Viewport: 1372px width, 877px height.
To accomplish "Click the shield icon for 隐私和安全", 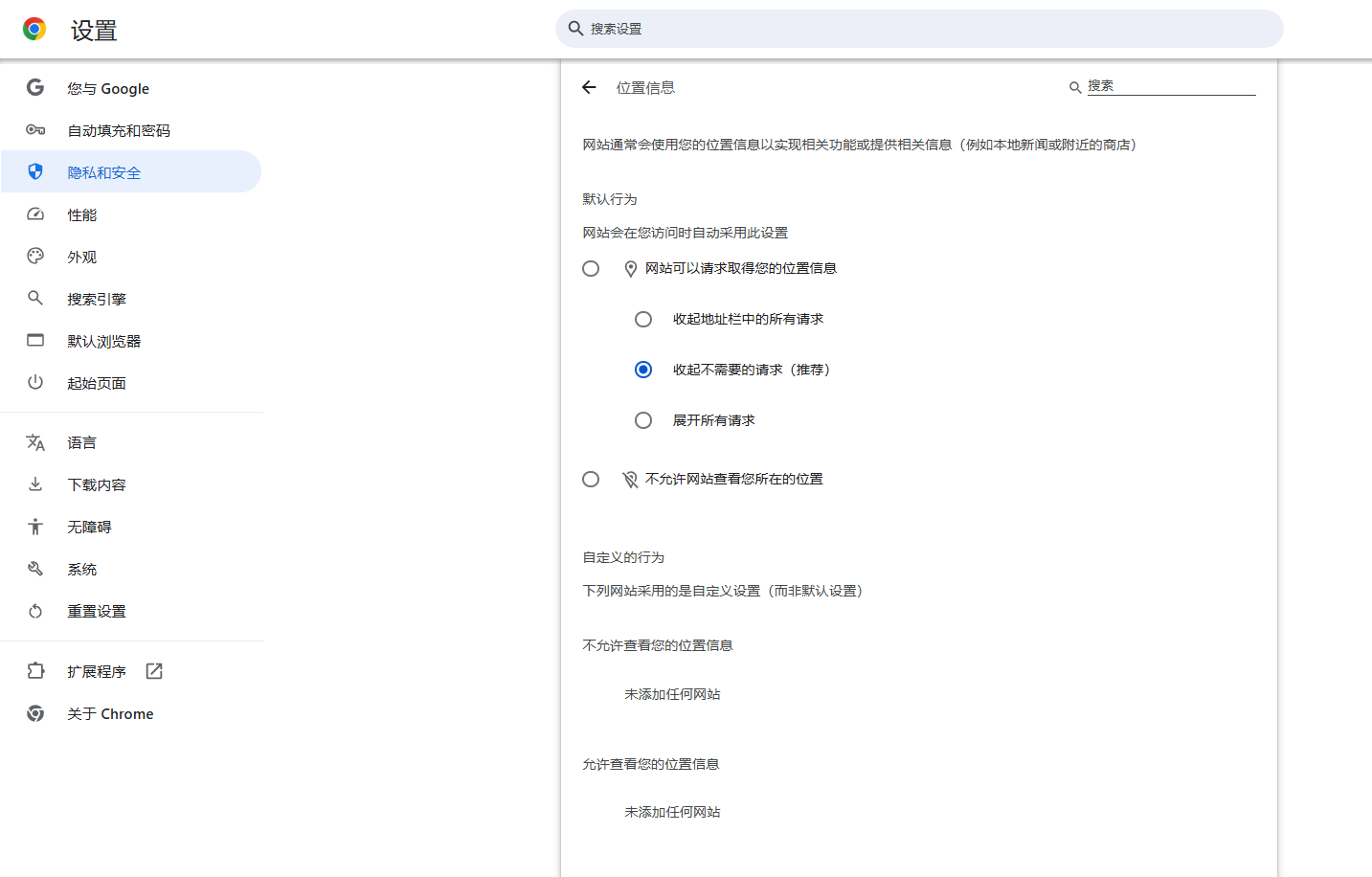I will click(35, 171).
